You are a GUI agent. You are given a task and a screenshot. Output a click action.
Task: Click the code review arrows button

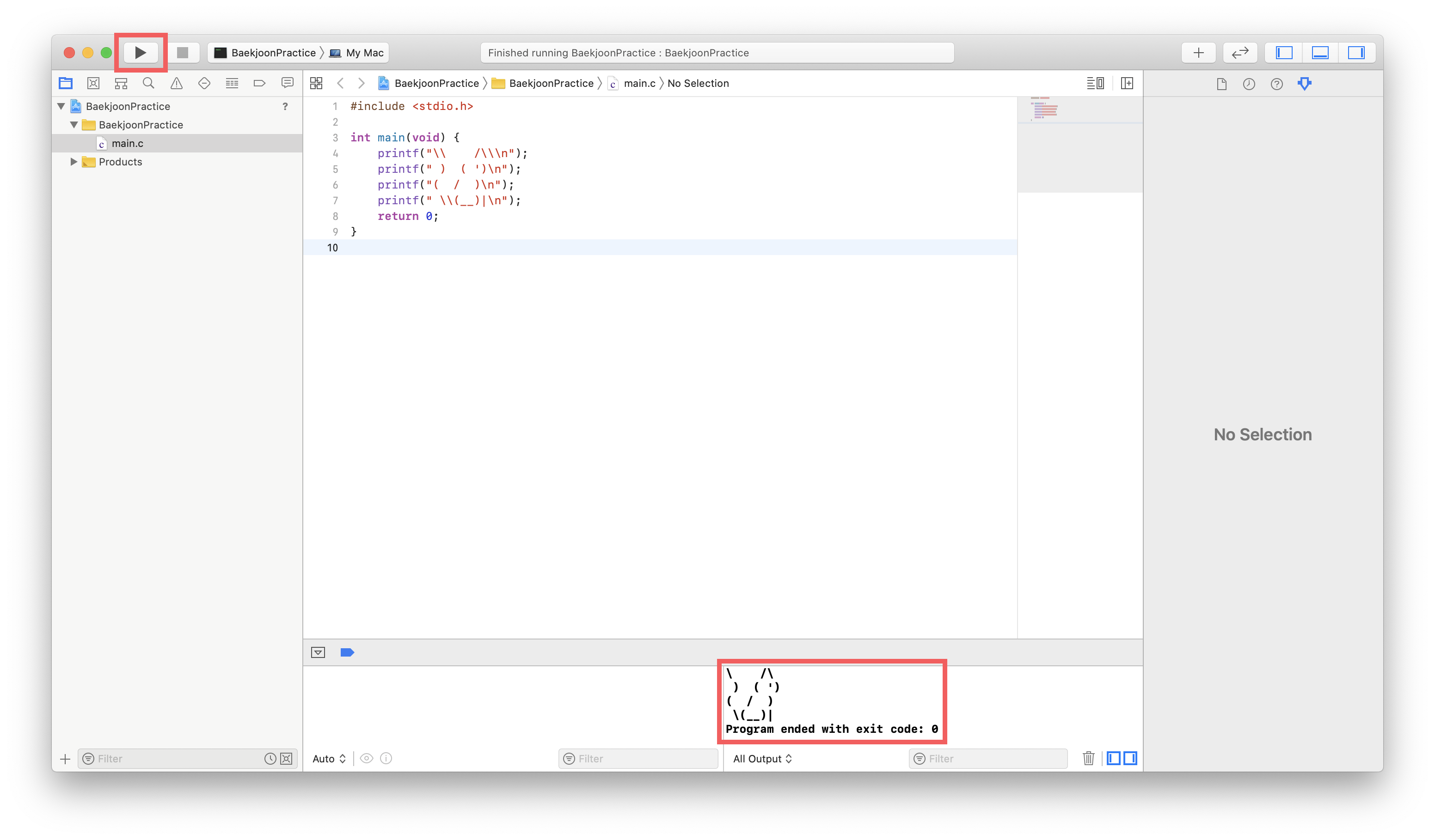click(1240, 53)
